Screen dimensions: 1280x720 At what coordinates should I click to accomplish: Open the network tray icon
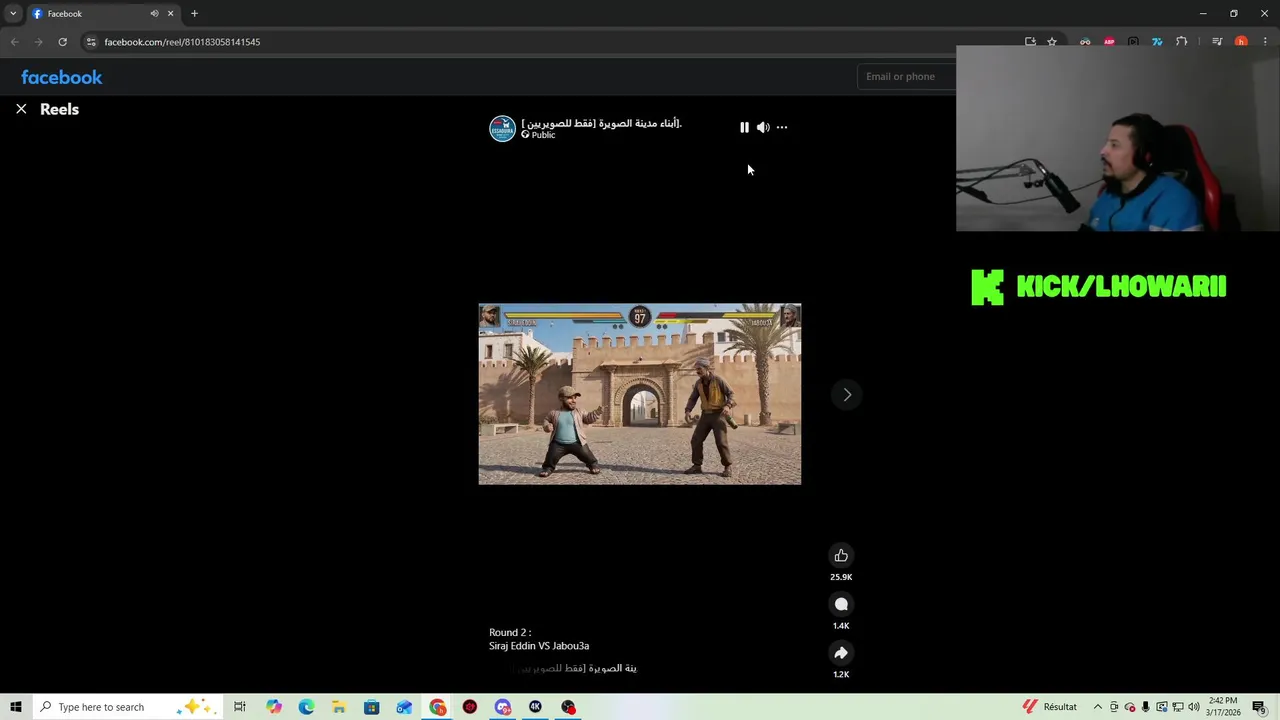[1177, 707]
